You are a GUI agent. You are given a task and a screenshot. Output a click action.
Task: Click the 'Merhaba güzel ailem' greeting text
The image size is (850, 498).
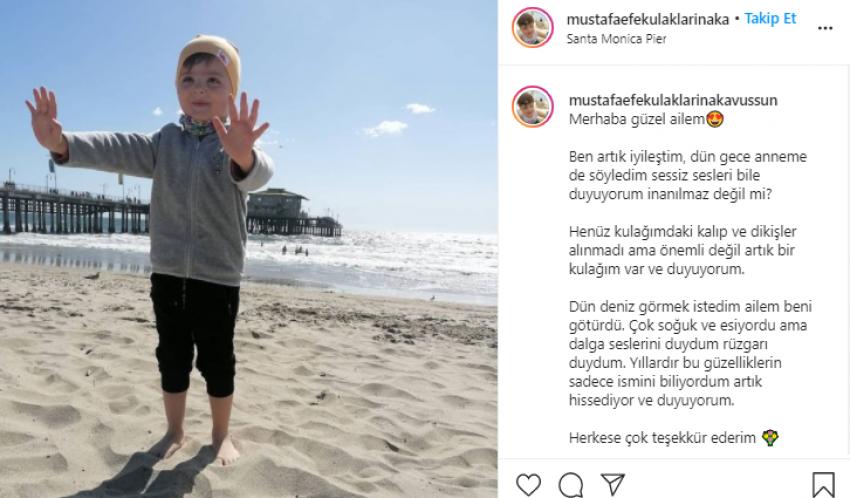636,119
